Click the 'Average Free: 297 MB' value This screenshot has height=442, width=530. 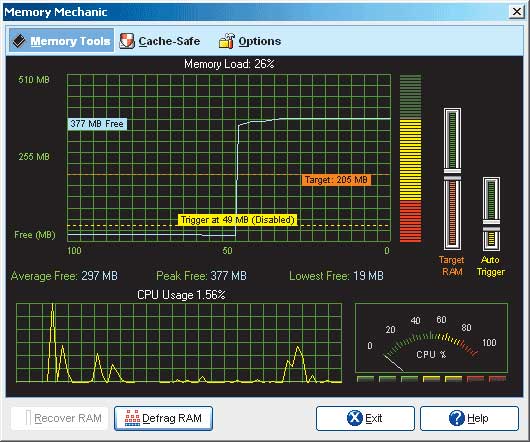tap(64, 276)
